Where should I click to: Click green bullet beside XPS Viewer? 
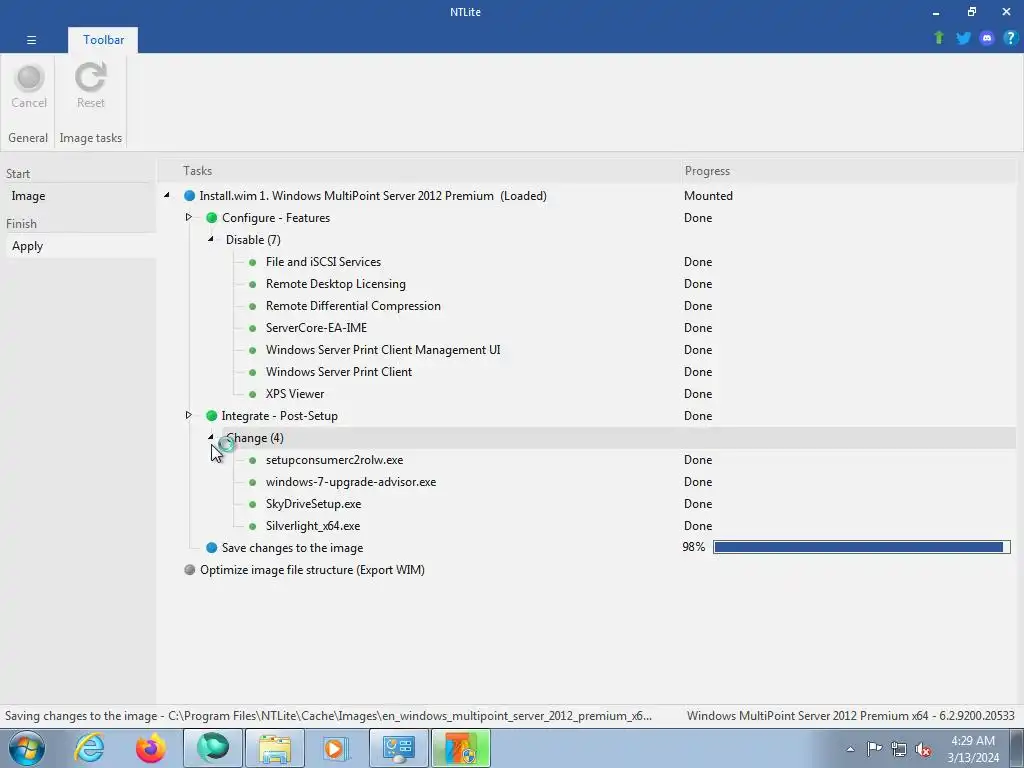pos(253,394)
